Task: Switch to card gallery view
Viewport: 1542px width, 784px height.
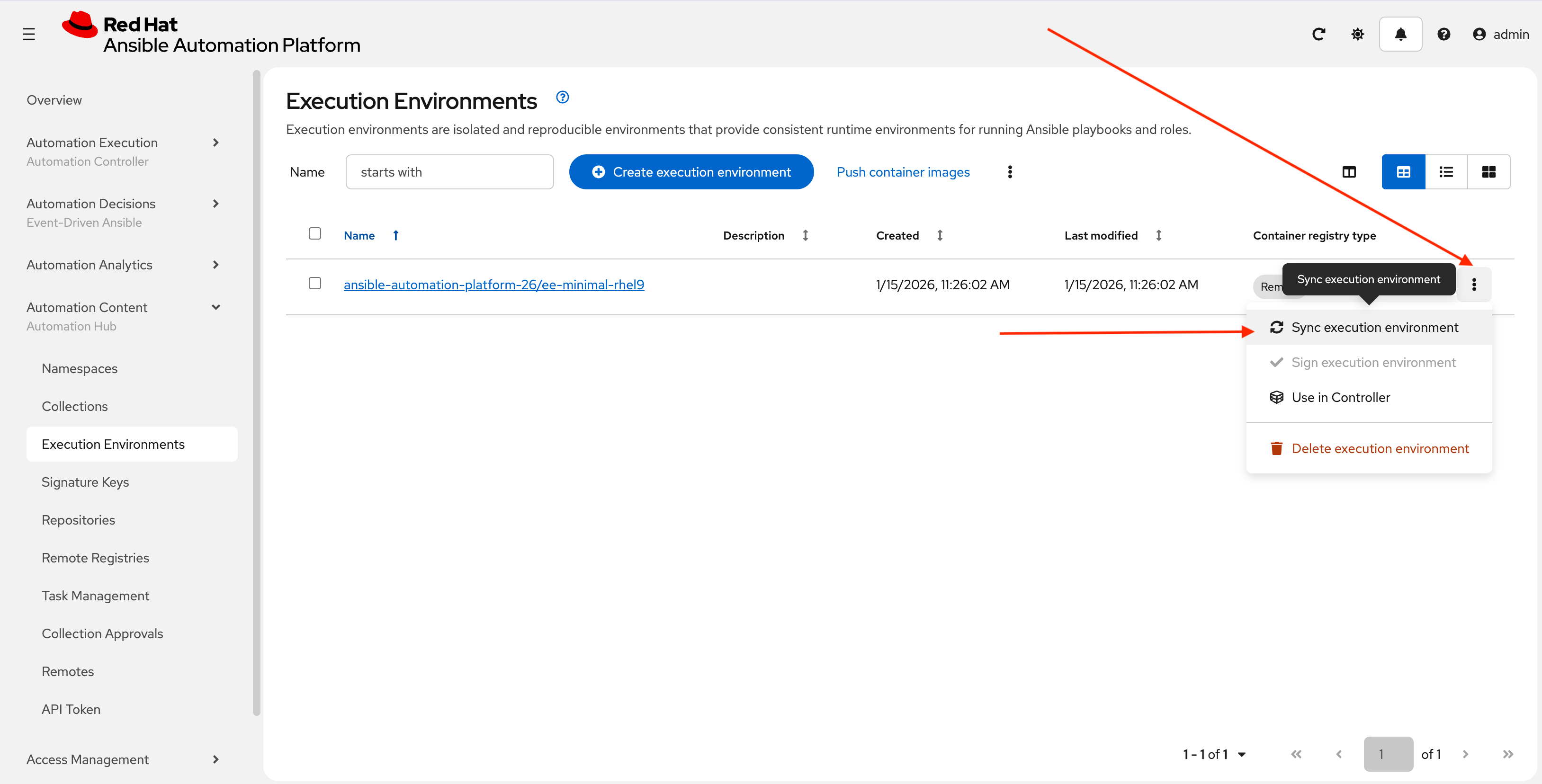Action: coord(1489,172)
